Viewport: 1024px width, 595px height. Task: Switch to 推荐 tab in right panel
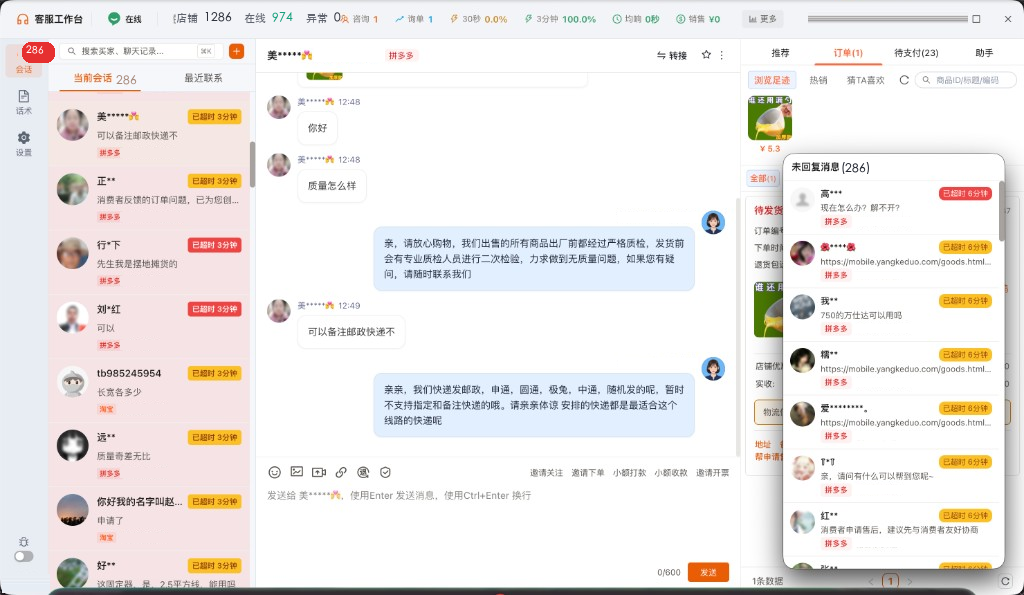coord(780,53)
